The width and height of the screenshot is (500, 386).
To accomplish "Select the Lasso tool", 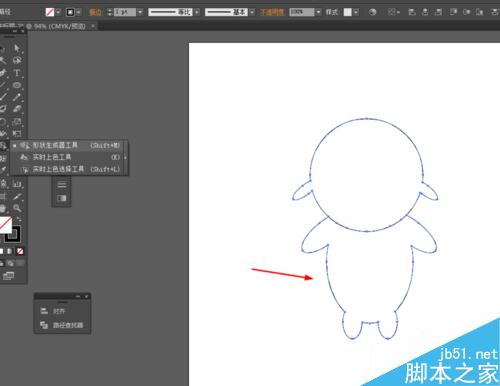I will point(17,60).
